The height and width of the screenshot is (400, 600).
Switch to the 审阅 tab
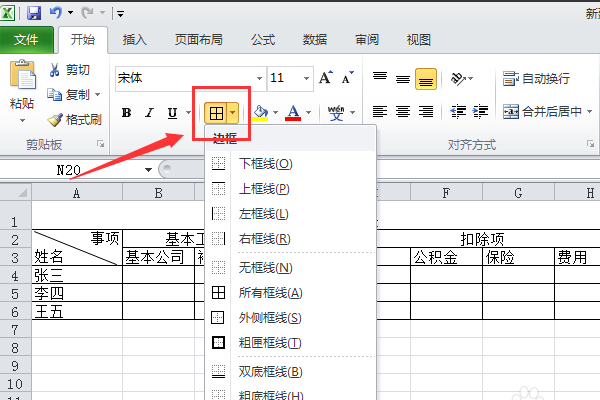click(x=367, y=39)
